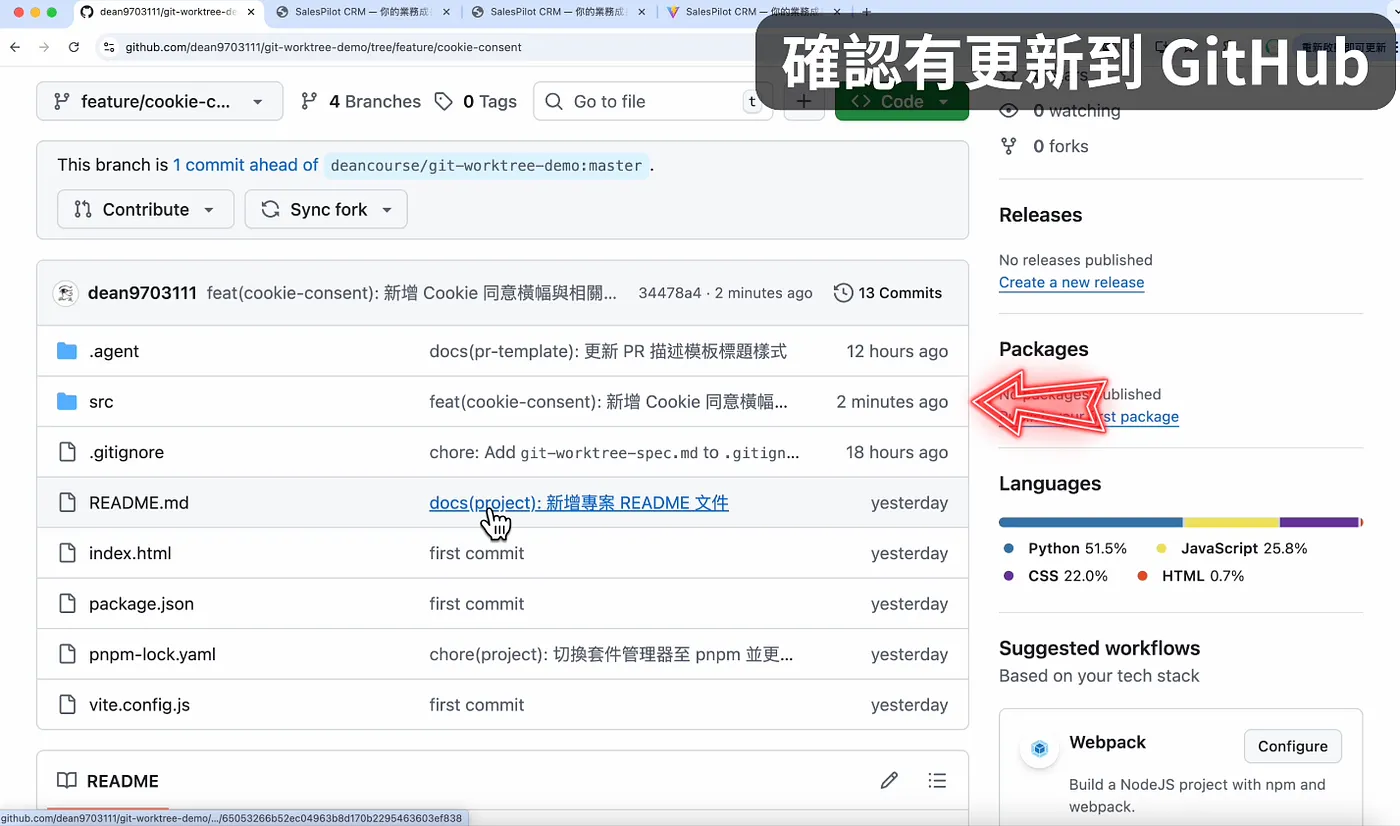Switch to the SalesPilot tab with Vite icon
Image resolution: width=1400 pixels, height=826 pixels.
752,12
